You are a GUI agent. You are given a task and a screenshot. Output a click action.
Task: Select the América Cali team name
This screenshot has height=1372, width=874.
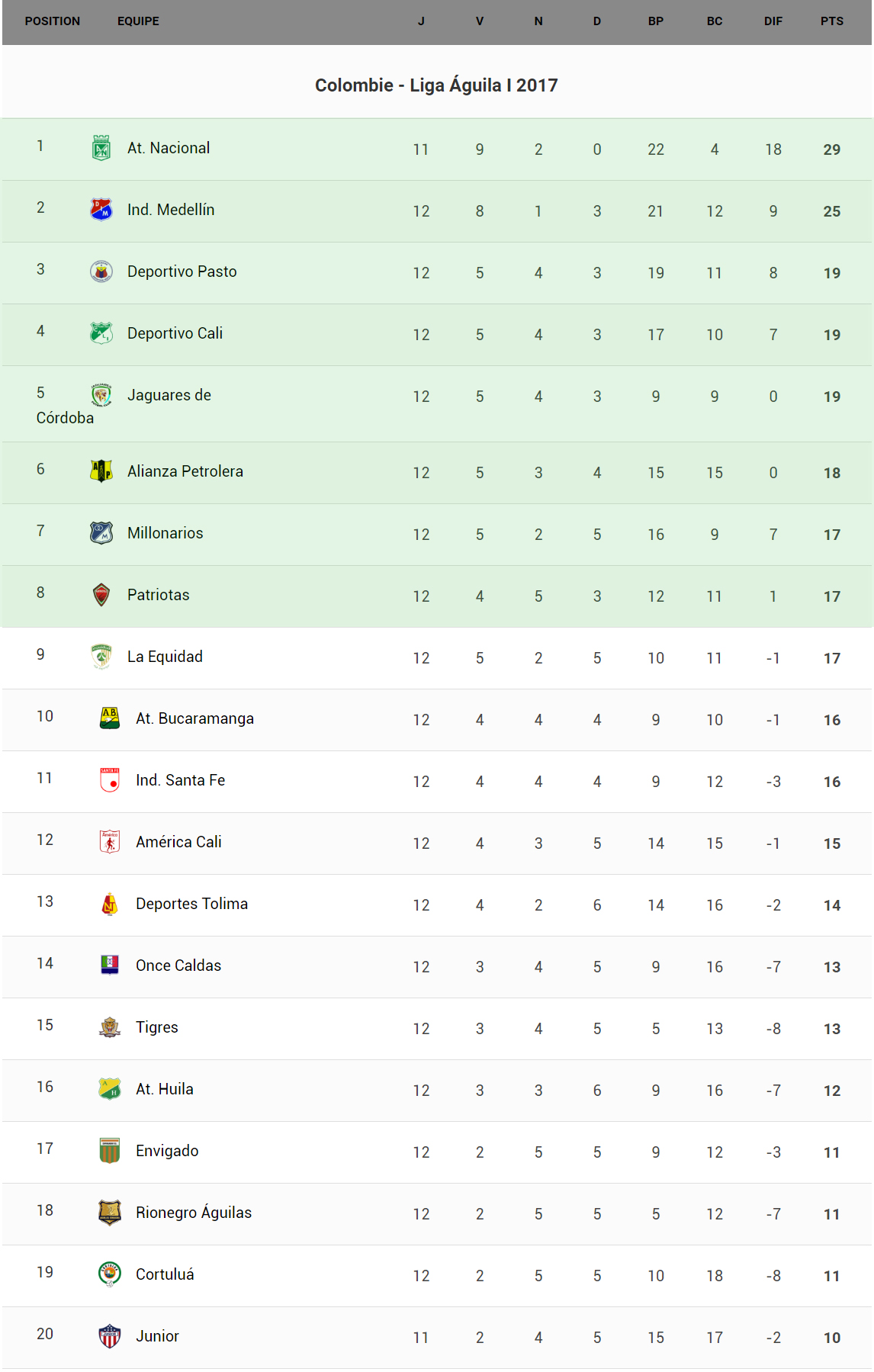coord(178,842)
